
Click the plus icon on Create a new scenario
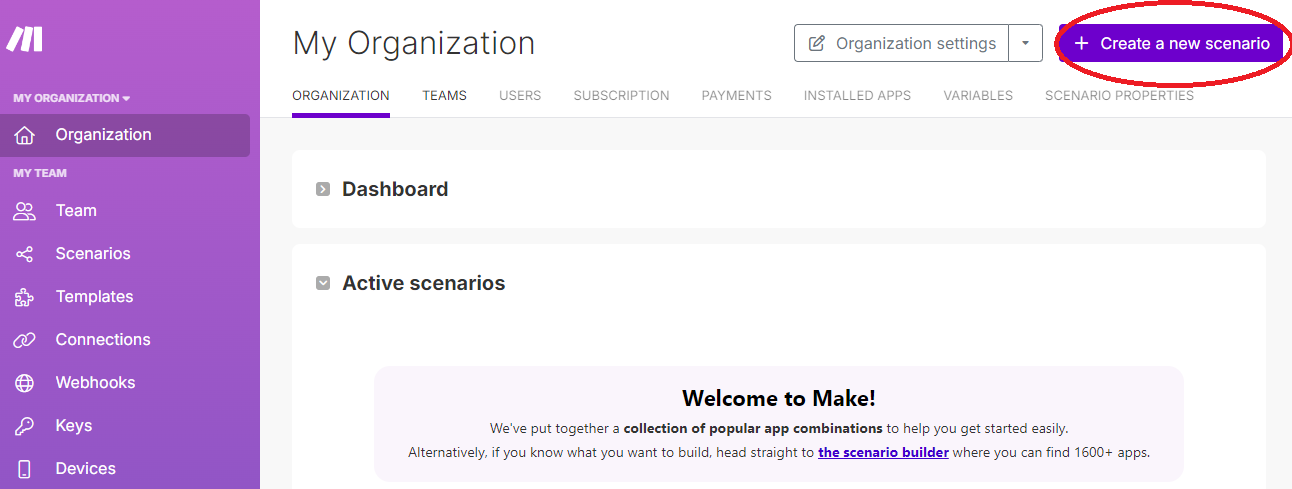(x=1081, y=44)
